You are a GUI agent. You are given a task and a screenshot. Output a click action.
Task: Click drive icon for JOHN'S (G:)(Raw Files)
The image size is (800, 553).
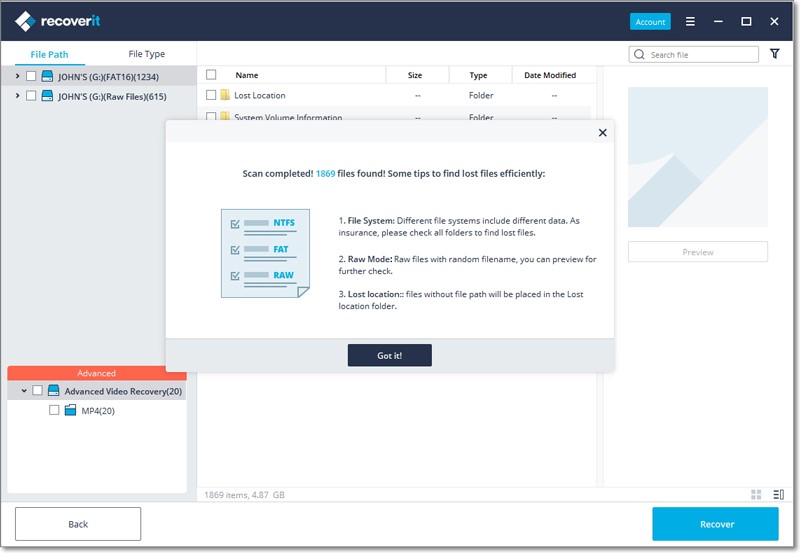47,96
